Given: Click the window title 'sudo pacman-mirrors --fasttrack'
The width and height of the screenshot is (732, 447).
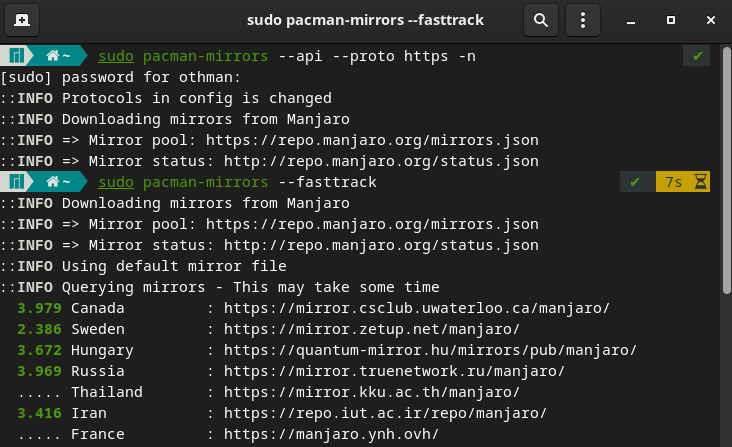Looking at the screenshot, I should 366,20.
